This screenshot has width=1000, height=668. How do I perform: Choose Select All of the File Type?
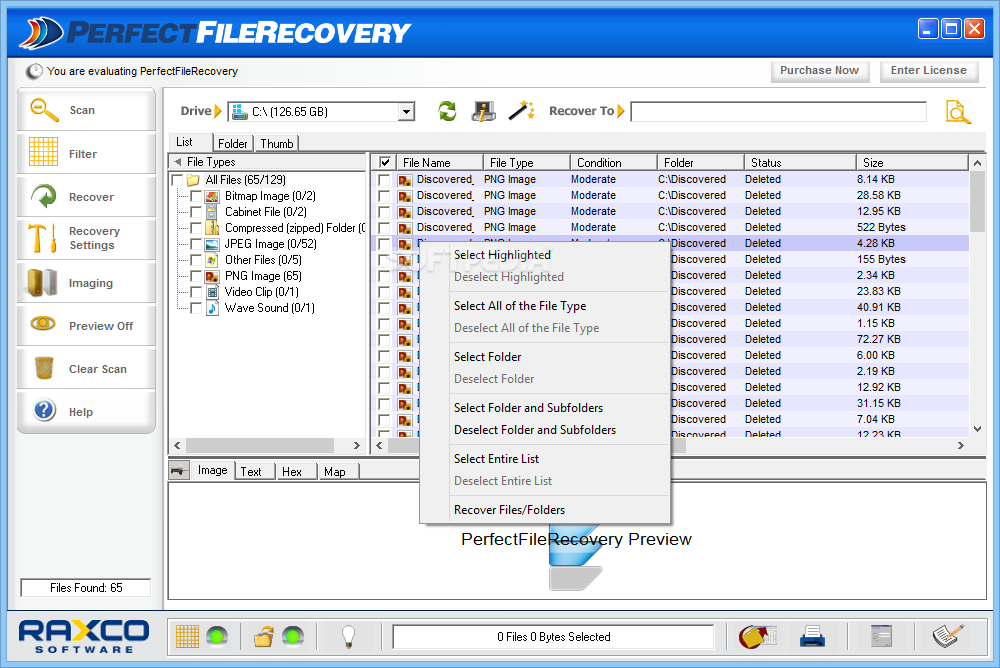[x=520, y=306]
